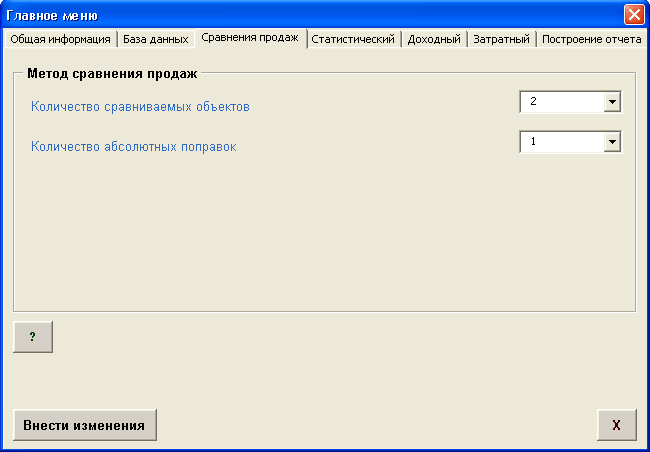Click the absolute corrections value field showing 1
Image resolution: width=650 pixels, height=452 pixels.
tap(562, 142)
